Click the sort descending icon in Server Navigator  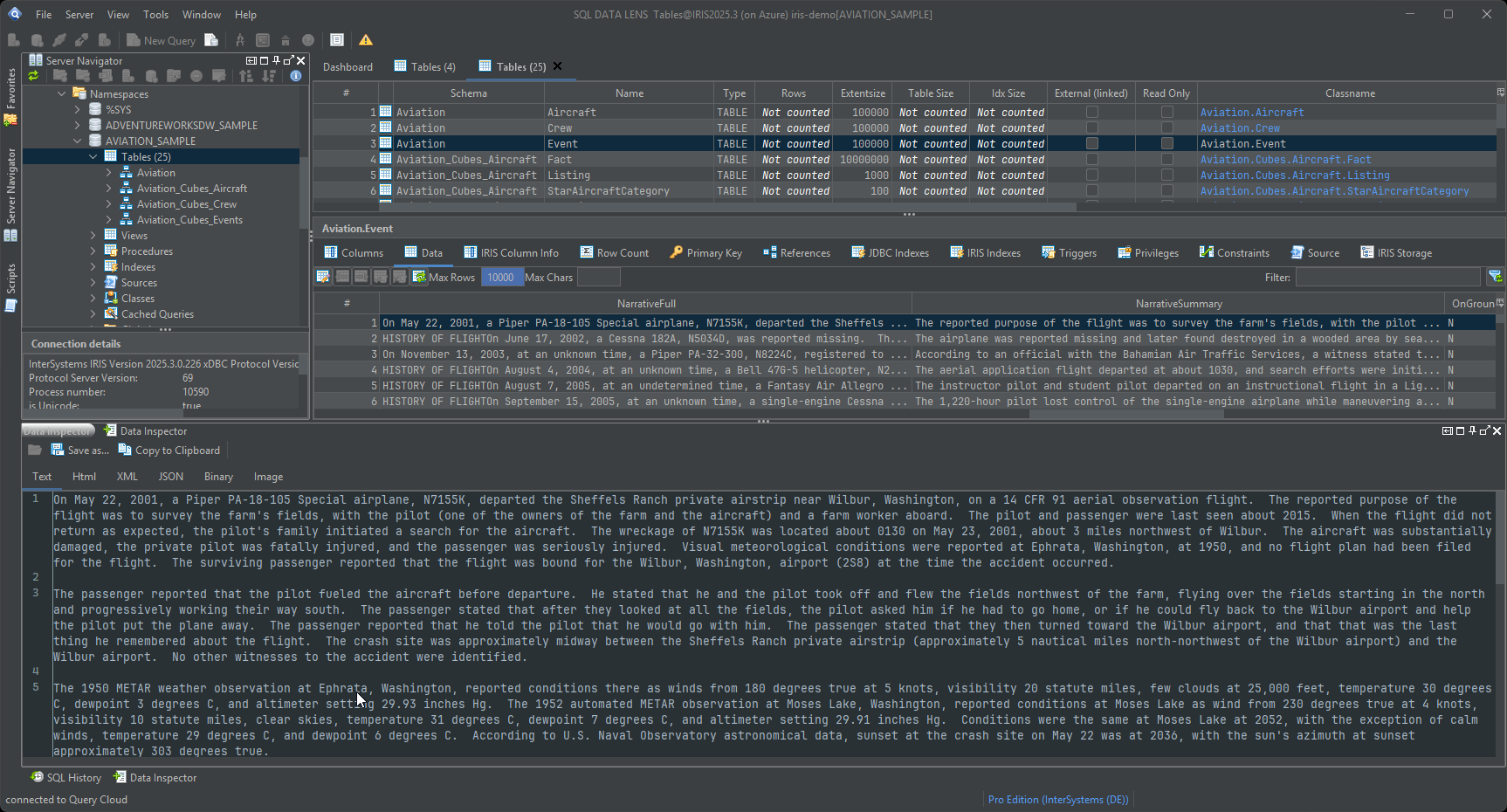pos(269,76)
